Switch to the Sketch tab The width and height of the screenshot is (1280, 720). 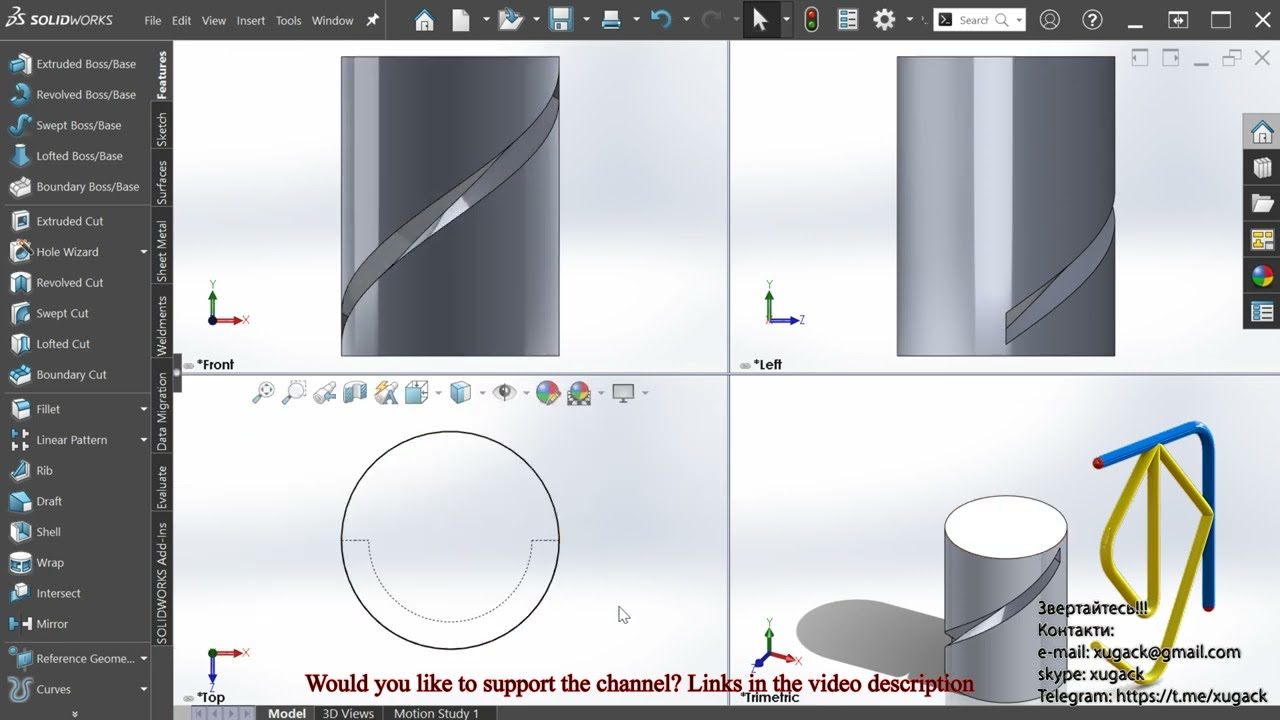click(162, 129)
